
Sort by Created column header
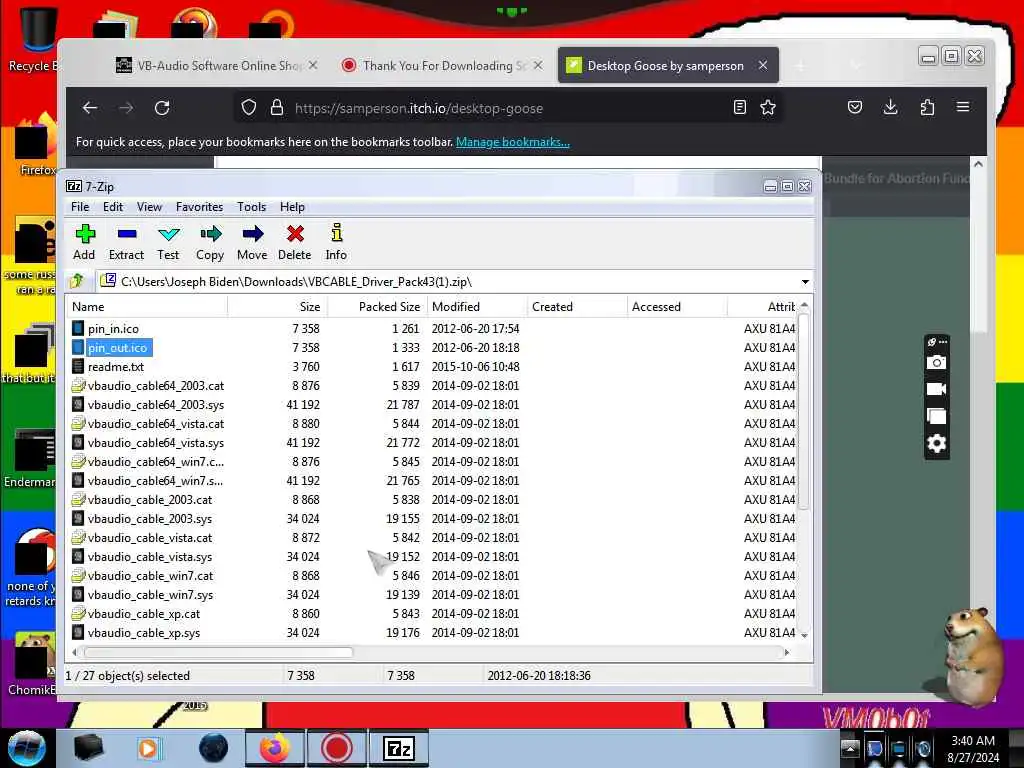pyautogui.click(x=577, y=307)
